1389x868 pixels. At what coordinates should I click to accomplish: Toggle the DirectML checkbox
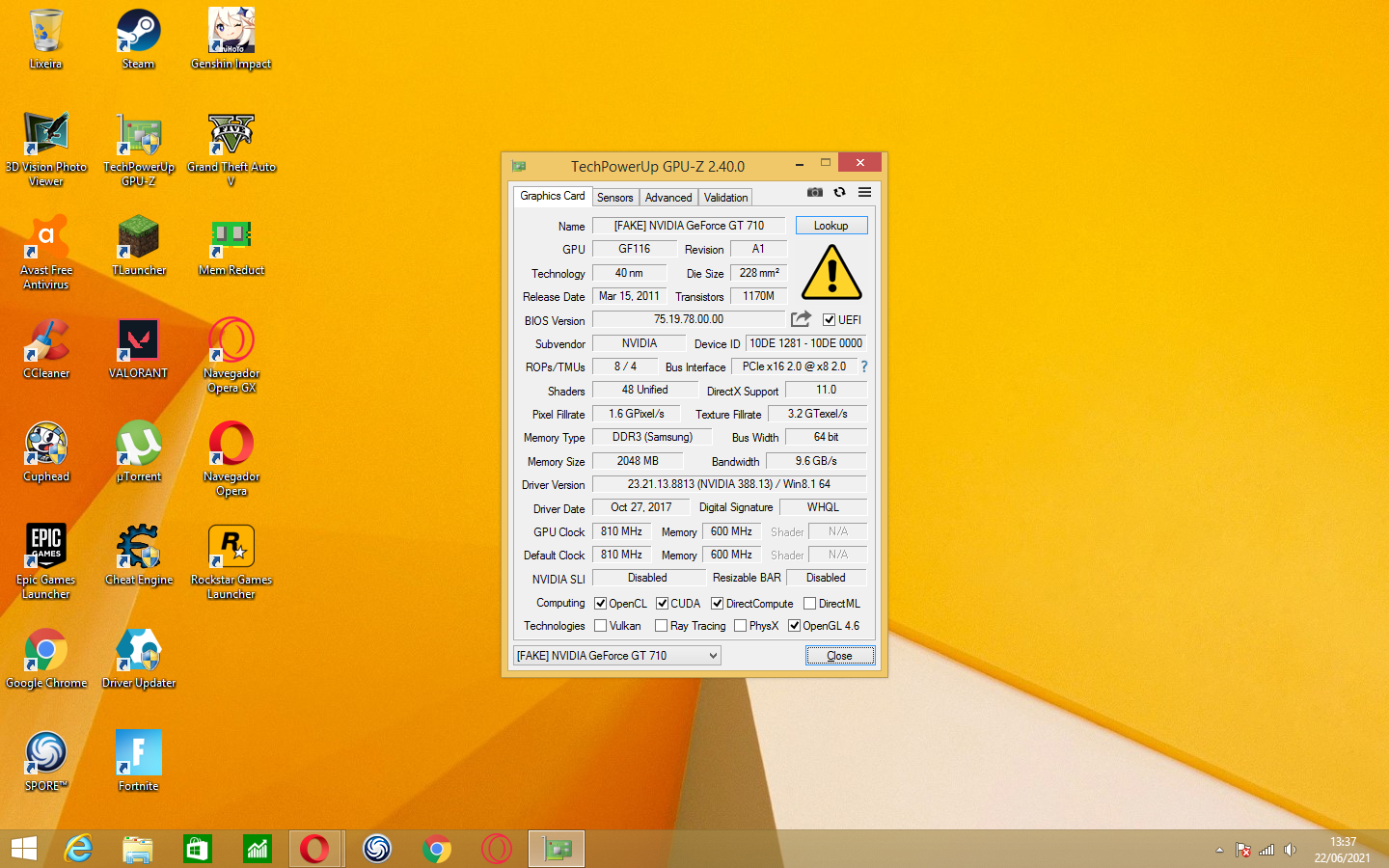(x=809, y=604)
